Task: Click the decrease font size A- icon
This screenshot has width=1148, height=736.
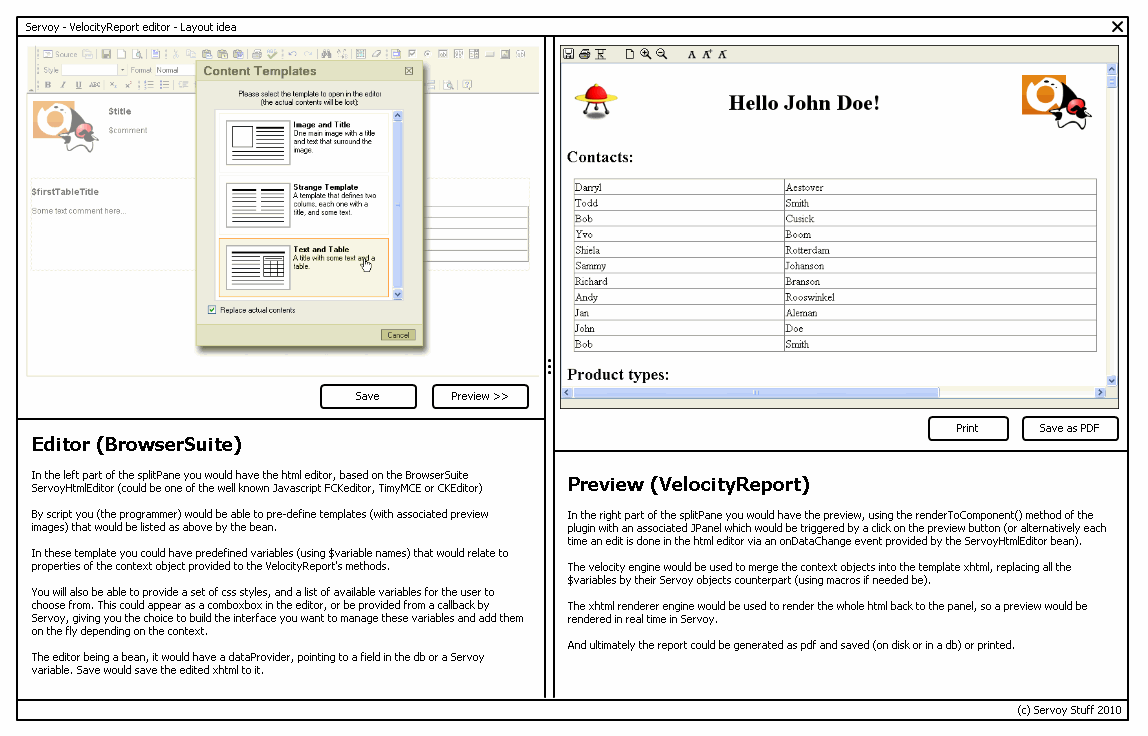Action: pyautogui.click(x=722, y=54)
